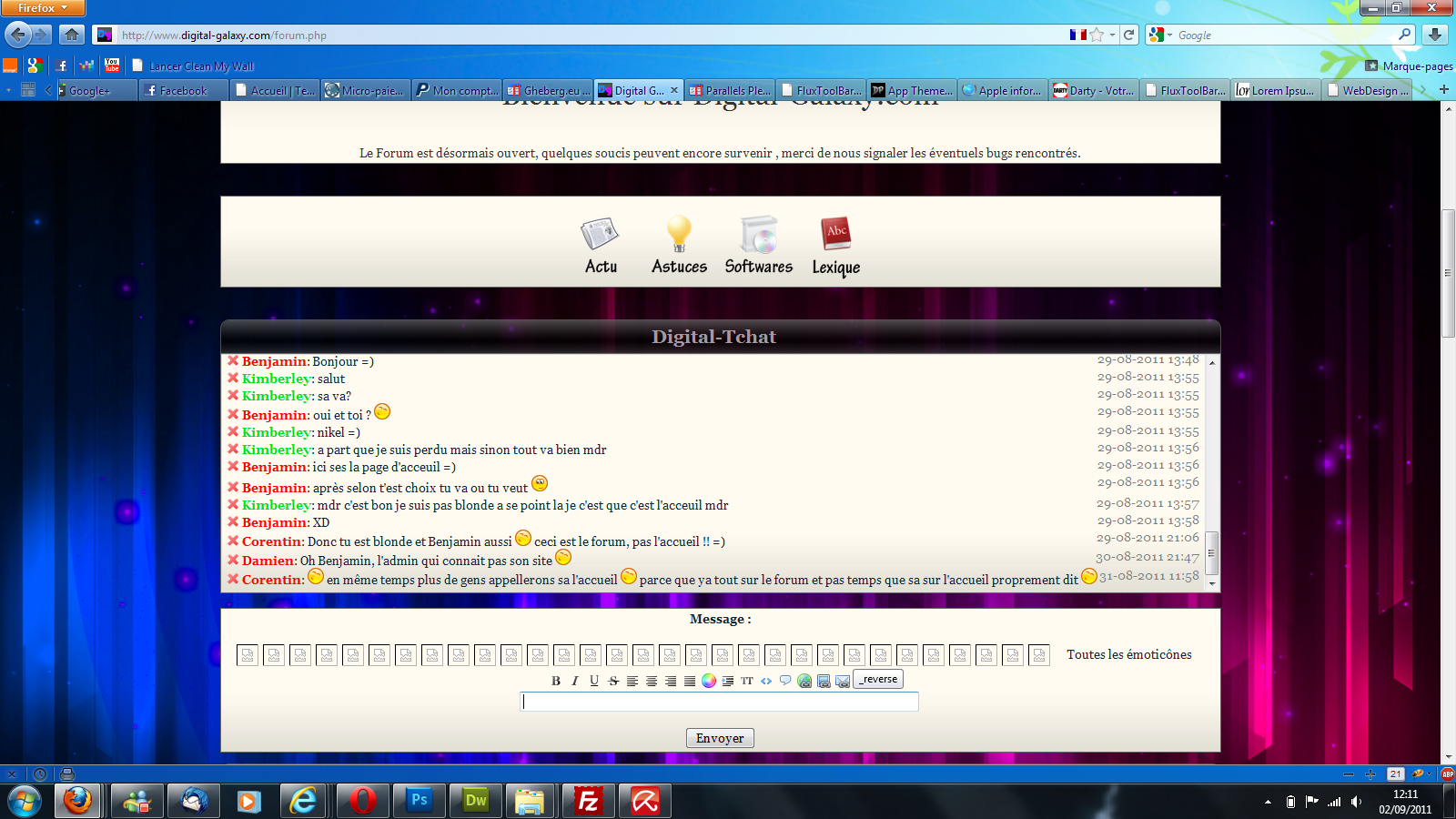Open 'Toutes les émoticônes' link

1128,654
